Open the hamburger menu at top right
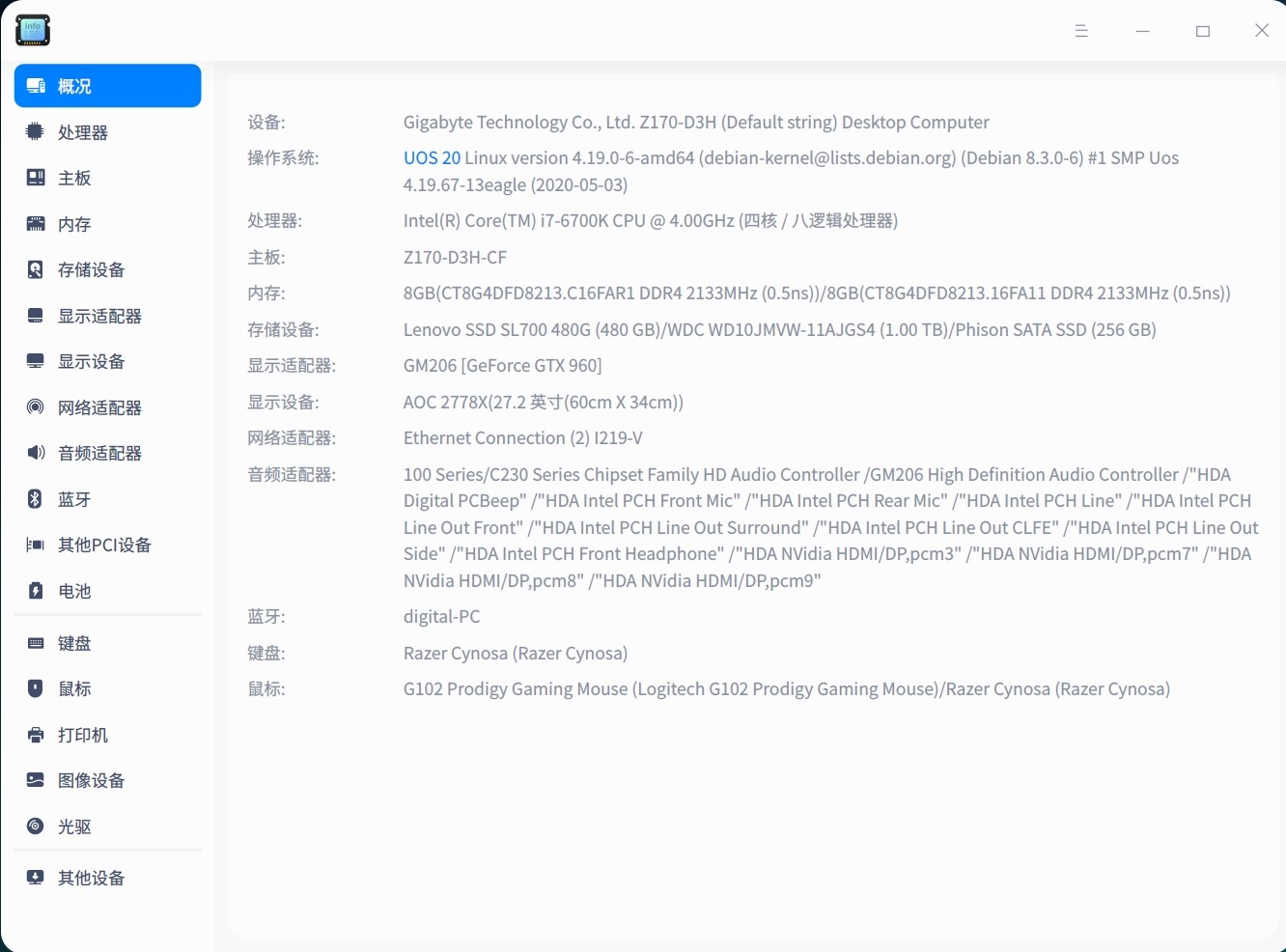The width and height of the screenshot is (1286, 952). click(1081, 30)
